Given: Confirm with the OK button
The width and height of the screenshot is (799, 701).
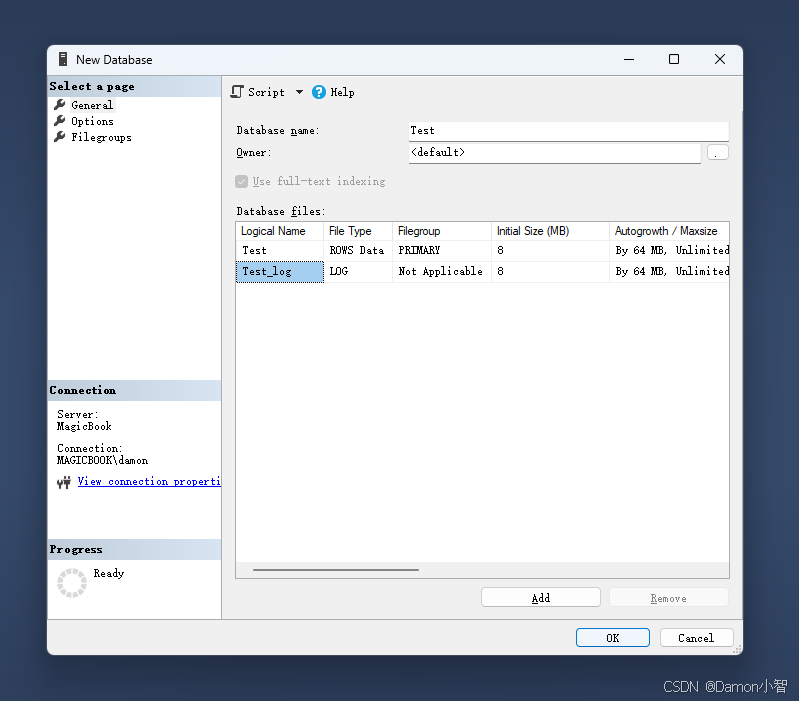Looking at the screenshot, I should click(x=612, y=638).
